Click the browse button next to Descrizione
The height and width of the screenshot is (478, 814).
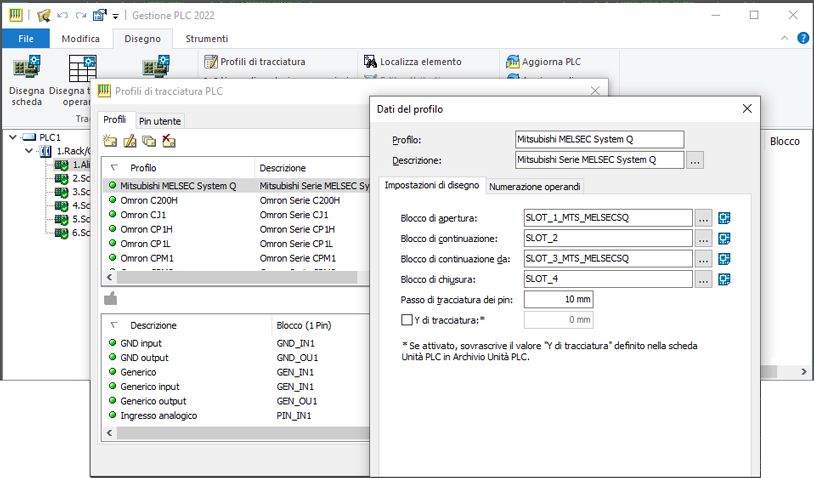(x=695, y=159)
